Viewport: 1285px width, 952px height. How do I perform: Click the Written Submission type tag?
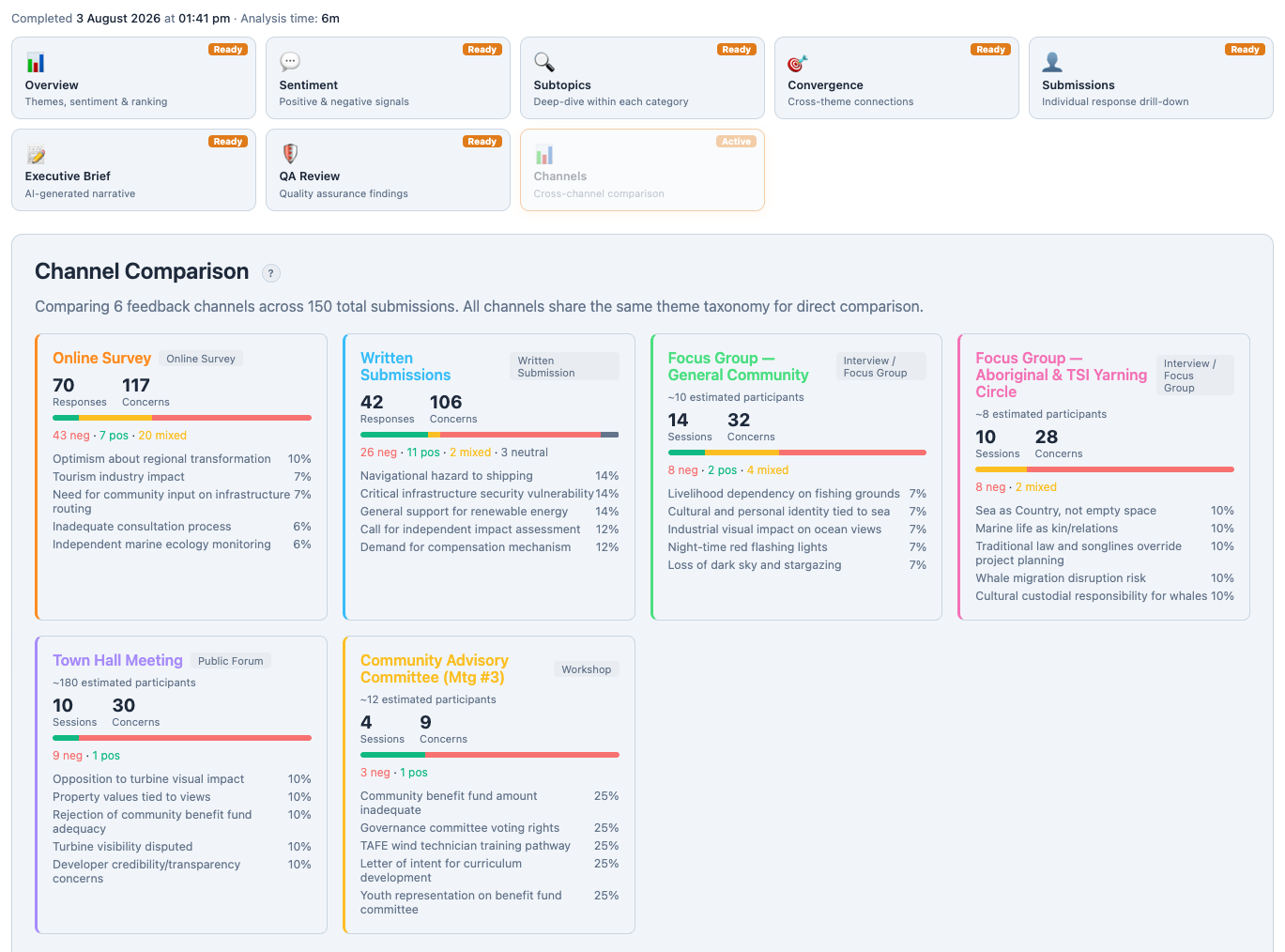[x=565, y=366]
